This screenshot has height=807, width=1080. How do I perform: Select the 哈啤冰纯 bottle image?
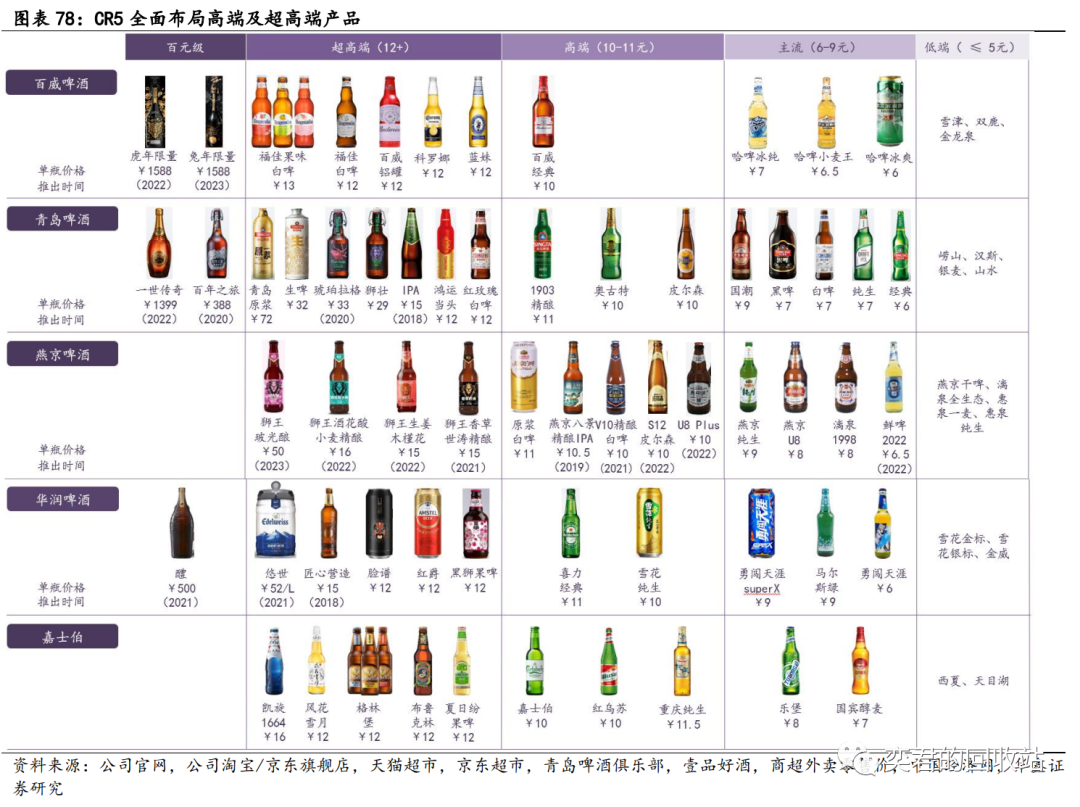pyautogui.click(x=758, y=113)
